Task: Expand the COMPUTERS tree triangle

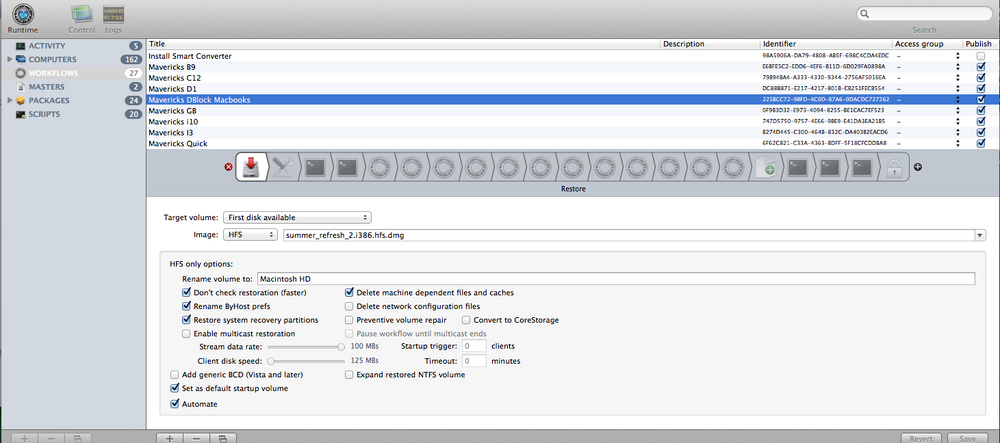Action: (x=10, y=59)
